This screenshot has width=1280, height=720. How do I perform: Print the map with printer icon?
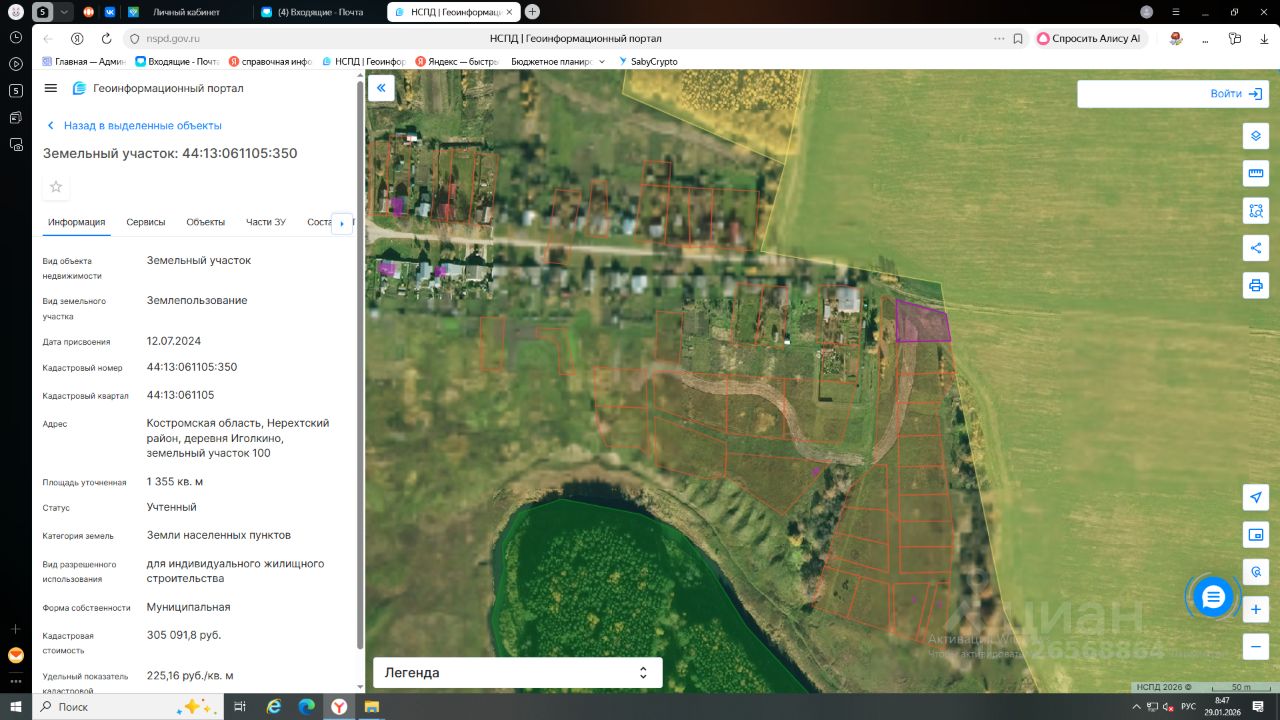(x=1256, y=285)
